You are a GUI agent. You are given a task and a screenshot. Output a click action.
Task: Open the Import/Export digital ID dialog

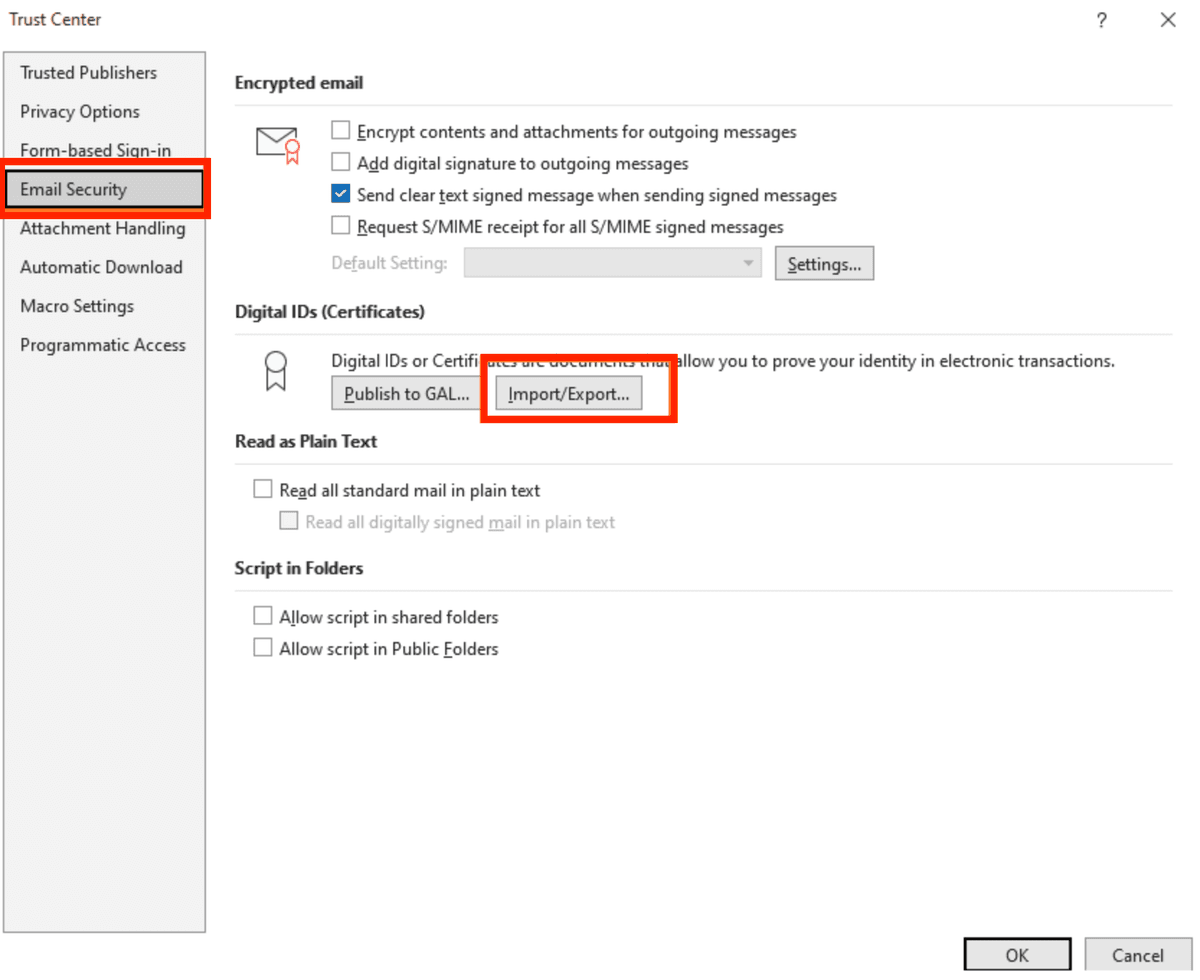pyautogui.click(x=567, y=392)
